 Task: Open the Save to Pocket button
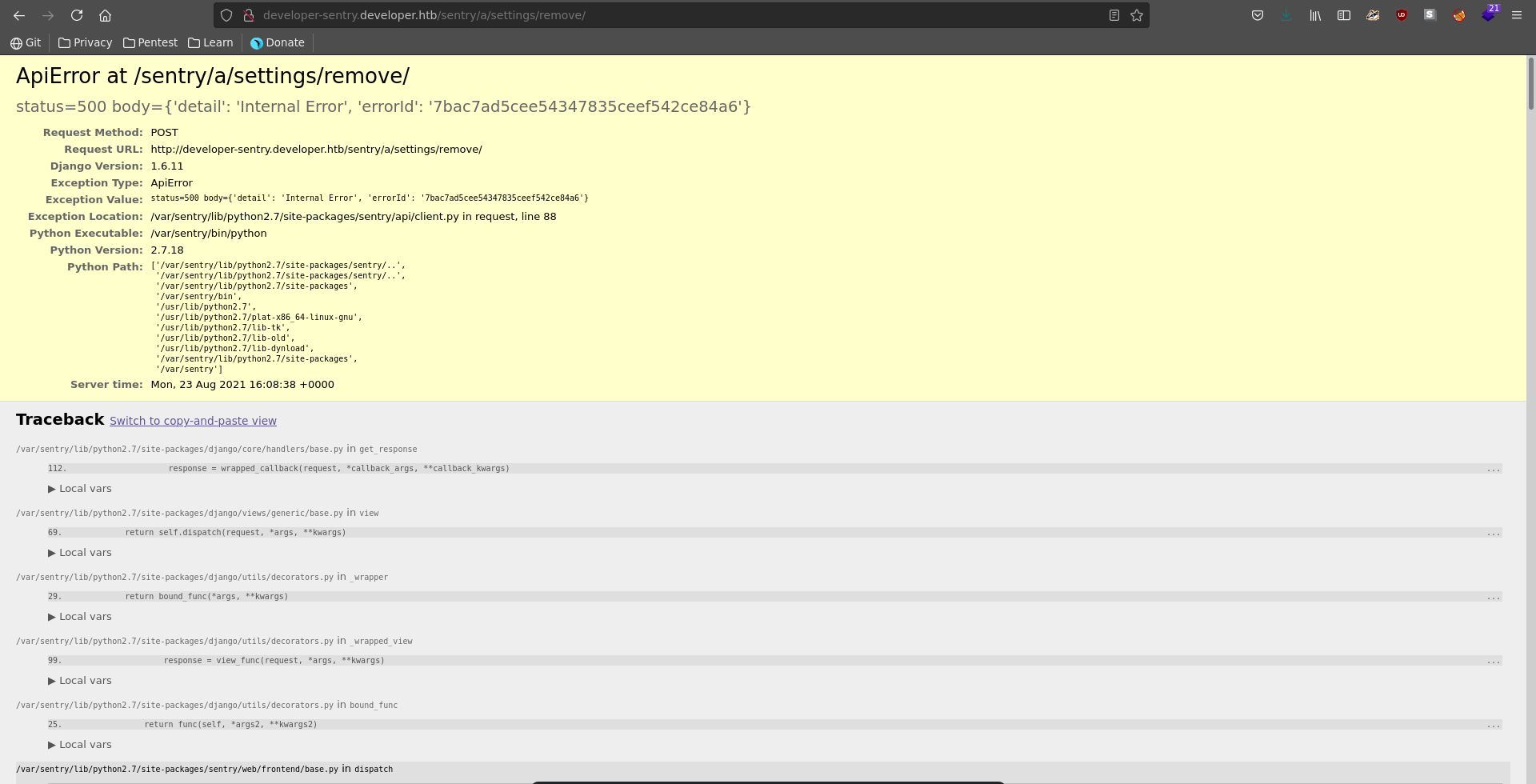click(x=1258, y=15)
